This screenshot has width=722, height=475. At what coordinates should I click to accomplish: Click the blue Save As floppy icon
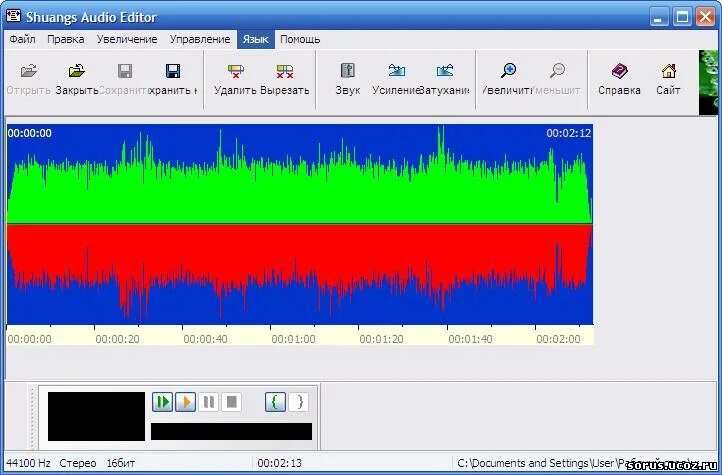pos(173,71)
